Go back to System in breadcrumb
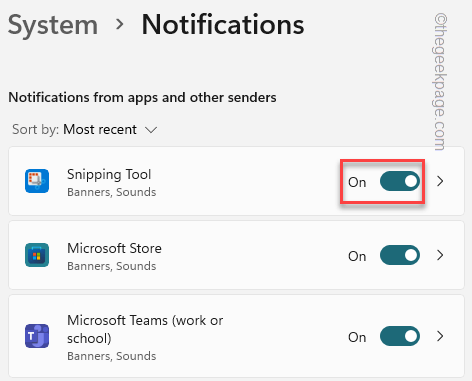The image size is (472, 381). 53,25
